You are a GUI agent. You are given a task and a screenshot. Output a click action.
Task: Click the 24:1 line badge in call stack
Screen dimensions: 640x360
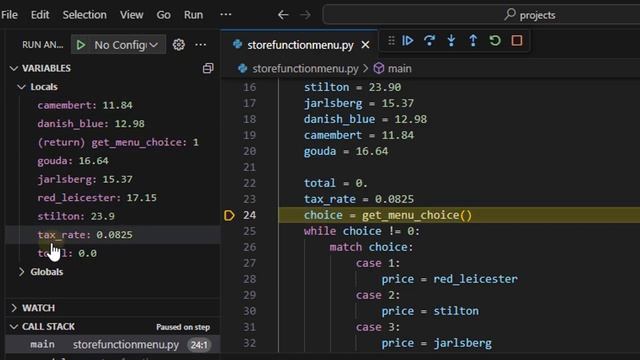click(x=199, y=345)
